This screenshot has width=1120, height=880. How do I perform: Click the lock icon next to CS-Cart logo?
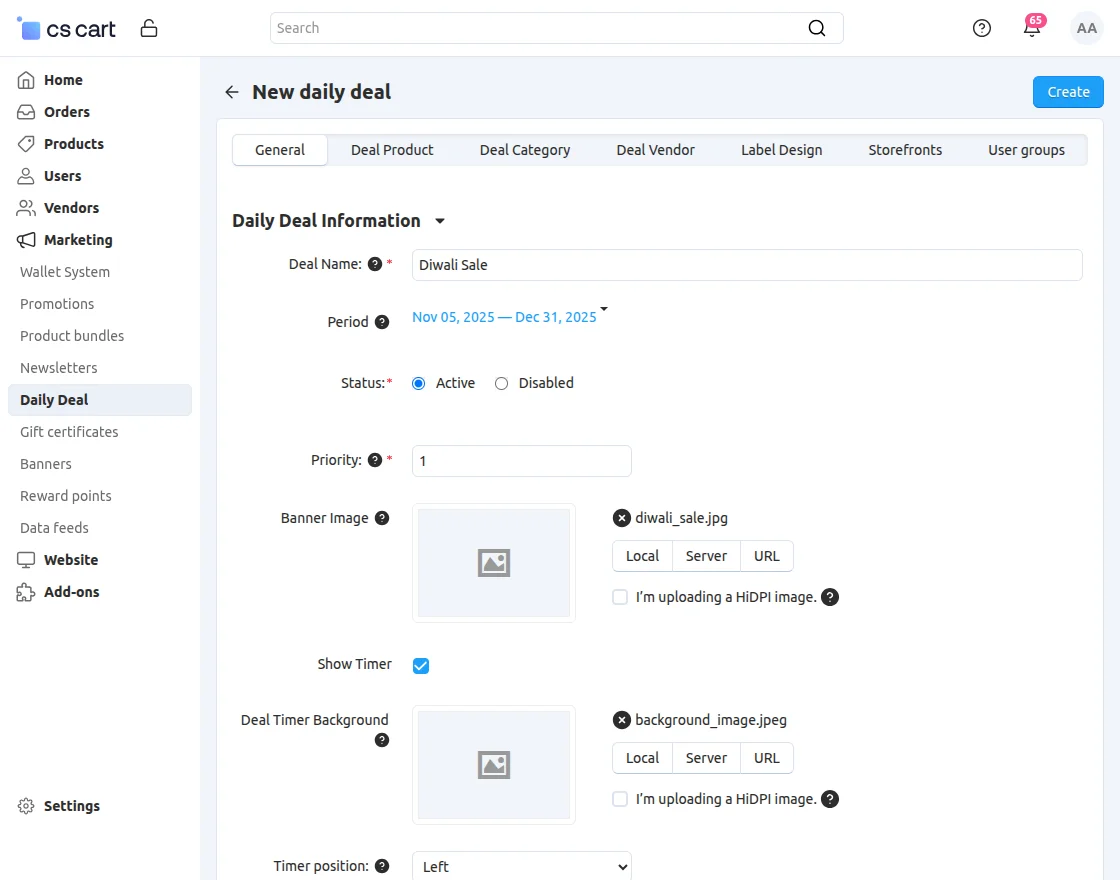(x=149, y=28)
